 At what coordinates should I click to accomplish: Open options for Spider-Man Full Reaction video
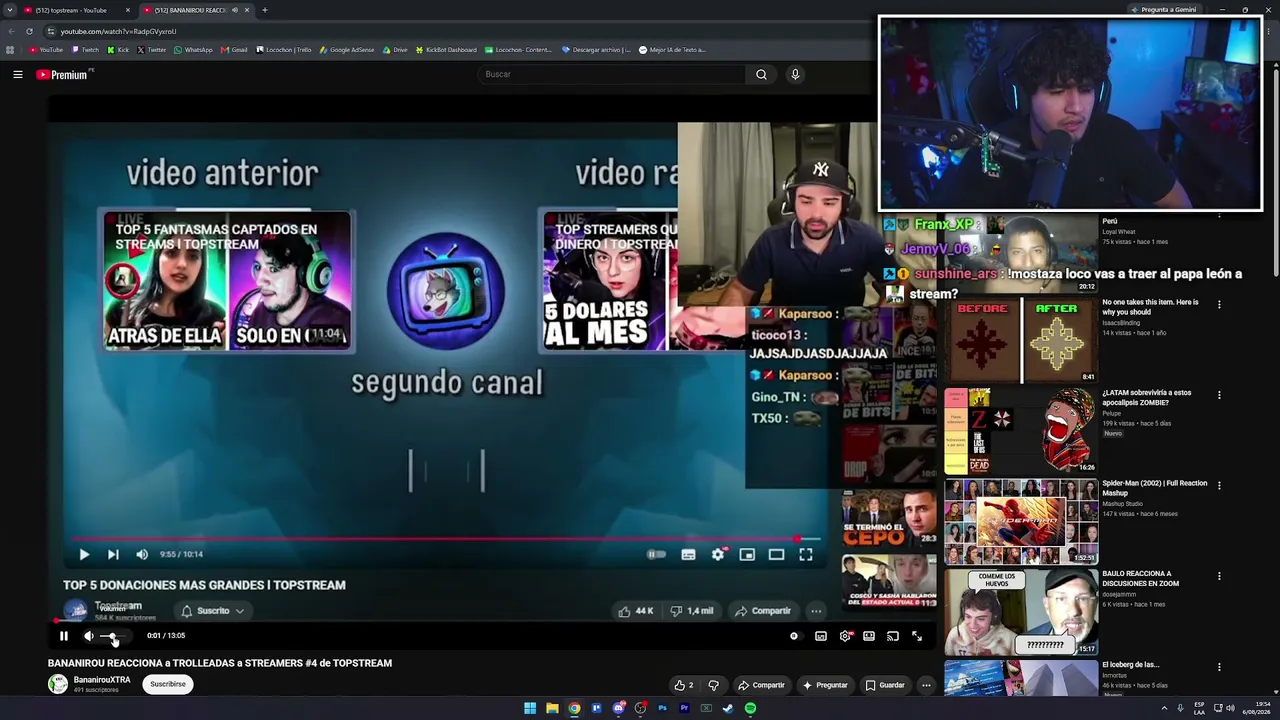pyautogui.click(x=1219, y=486)
